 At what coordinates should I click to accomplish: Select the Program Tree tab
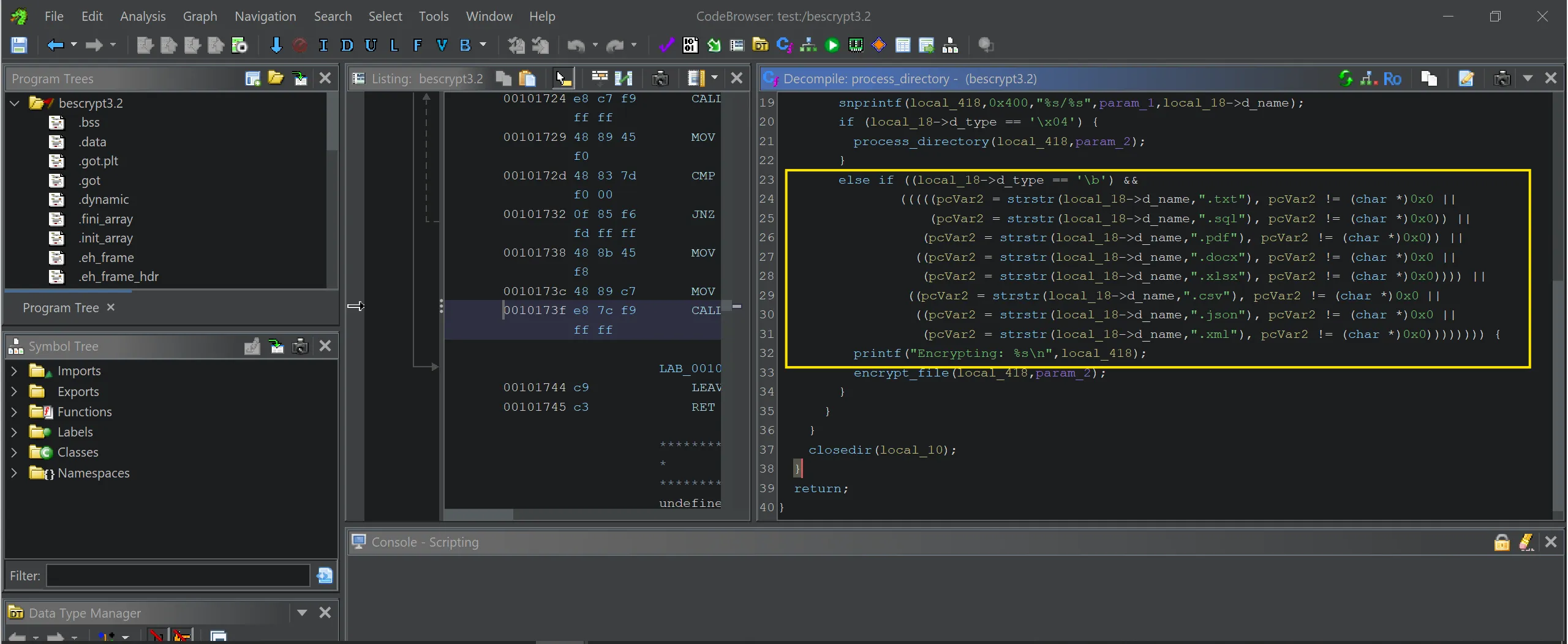(x=61, y=308)
